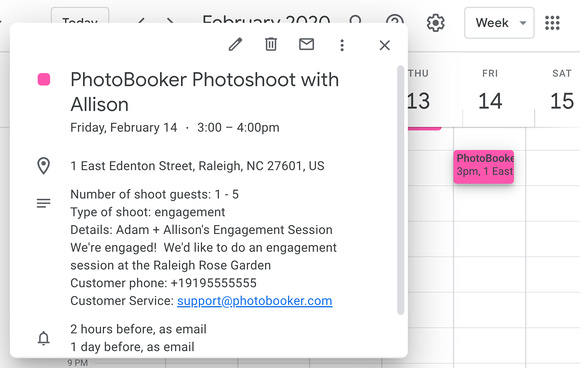Viewport: 580px width, 368px height.
Task: Click the Customer phone number line
Action: coord(163,283)
